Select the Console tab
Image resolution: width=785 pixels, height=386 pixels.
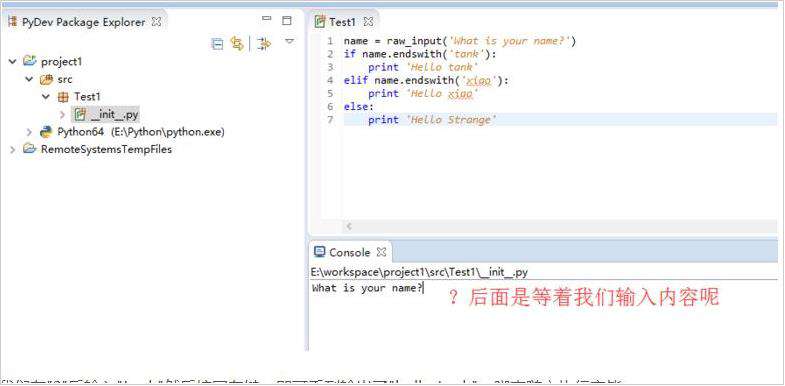pyautogui.click(x=350, y=252)
